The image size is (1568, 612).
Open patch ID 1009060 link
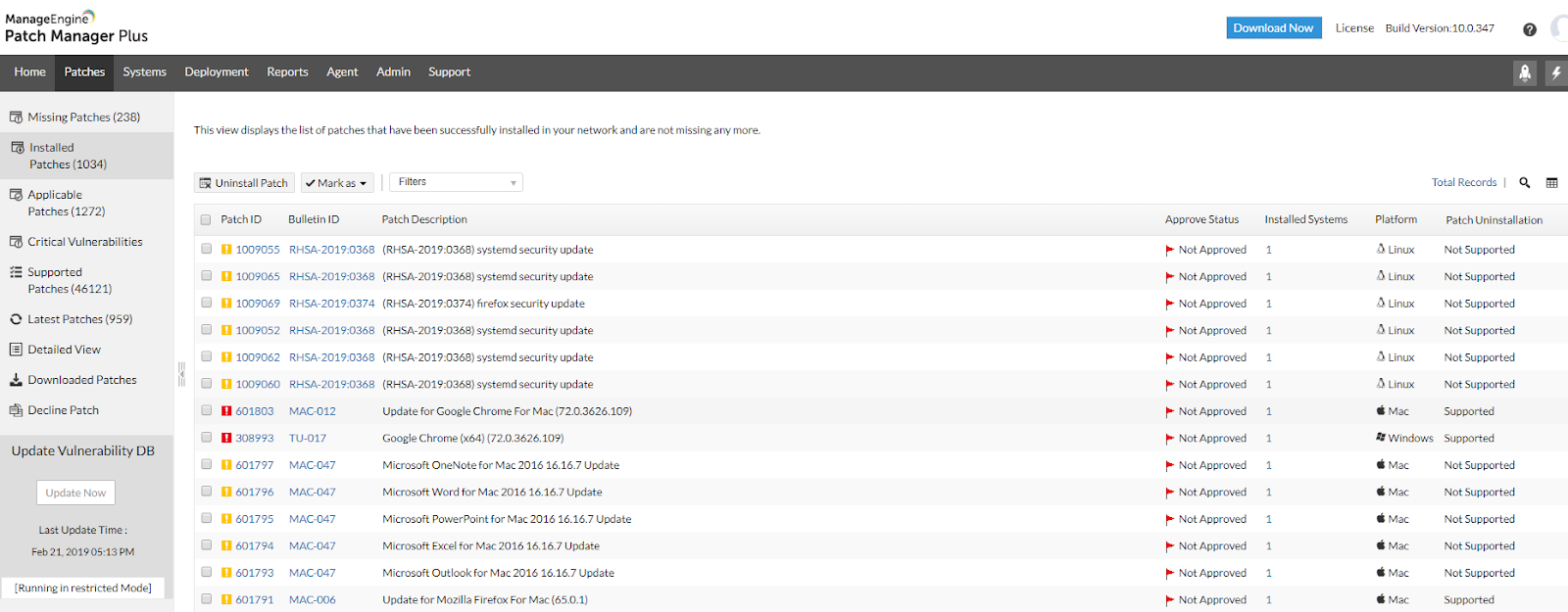pos(258,385)
